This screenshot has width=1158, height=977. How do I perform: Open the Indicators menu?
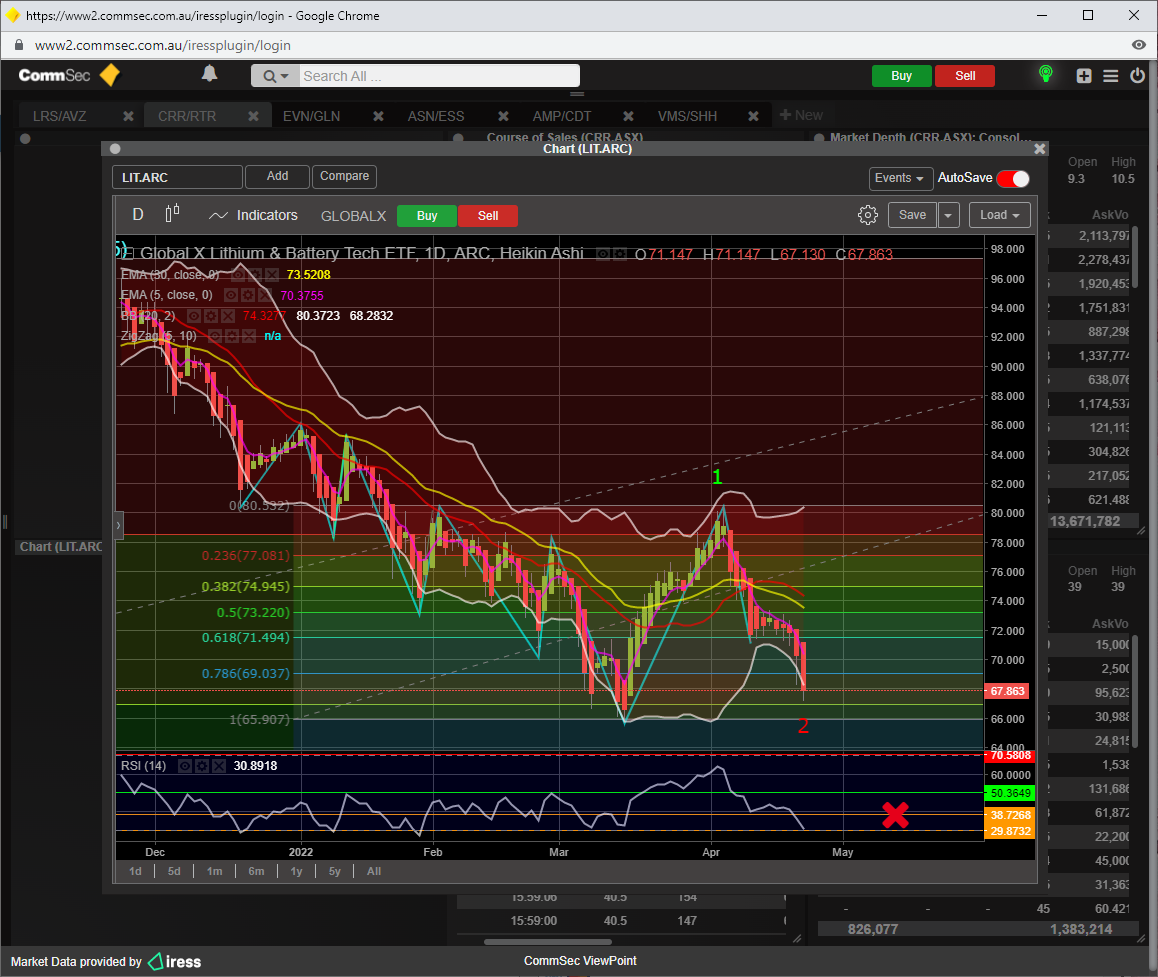(253, 215)
